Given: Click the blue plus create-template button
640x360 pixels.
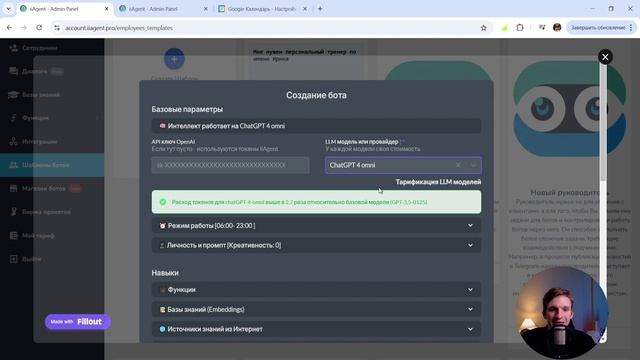Looking at the screenshot, I should [174, 59].
